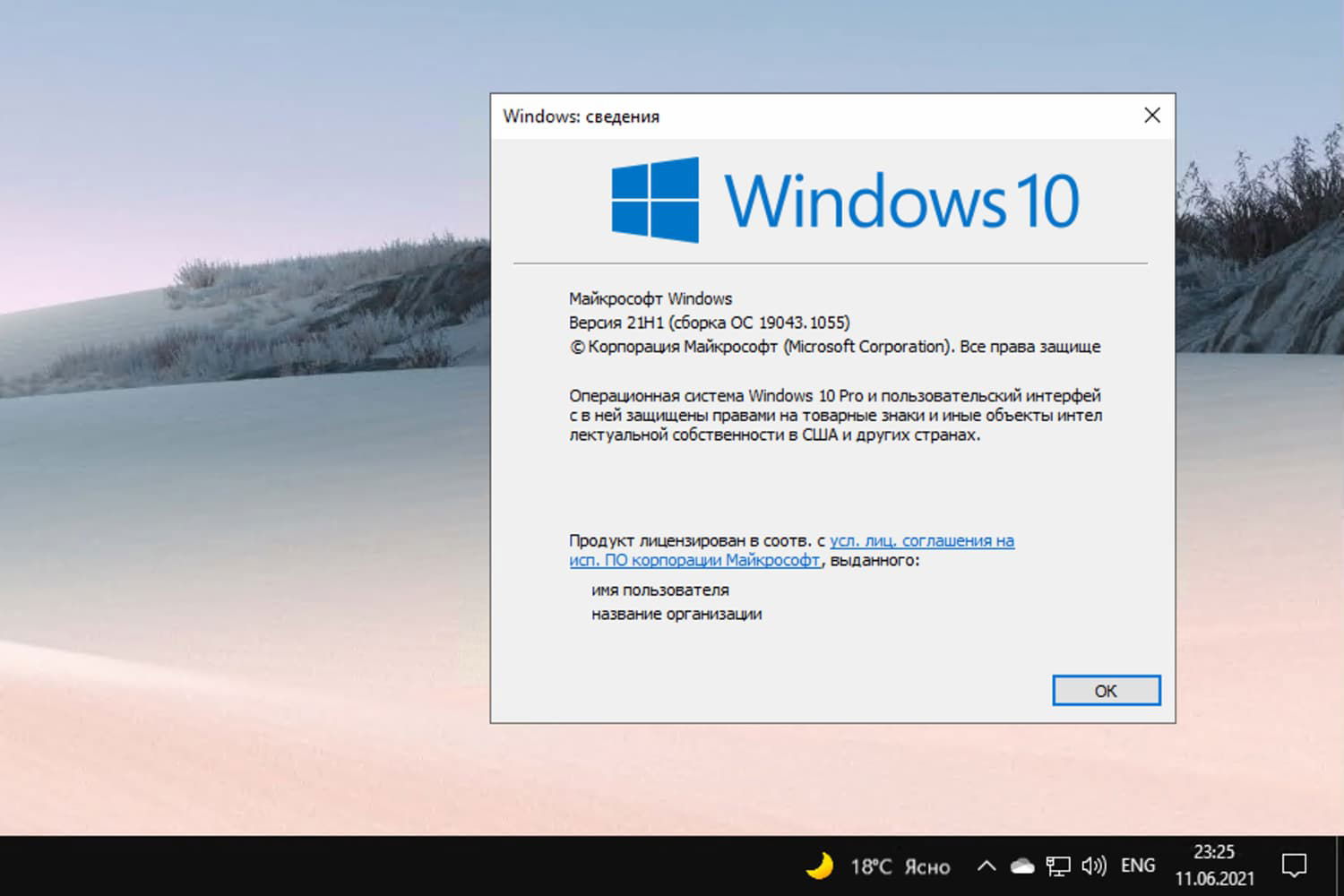Image resolution: width=1344 pixels, height=896 pixels.
Task: Open the volume speaker tray icon
Action: pos(1094,866)
